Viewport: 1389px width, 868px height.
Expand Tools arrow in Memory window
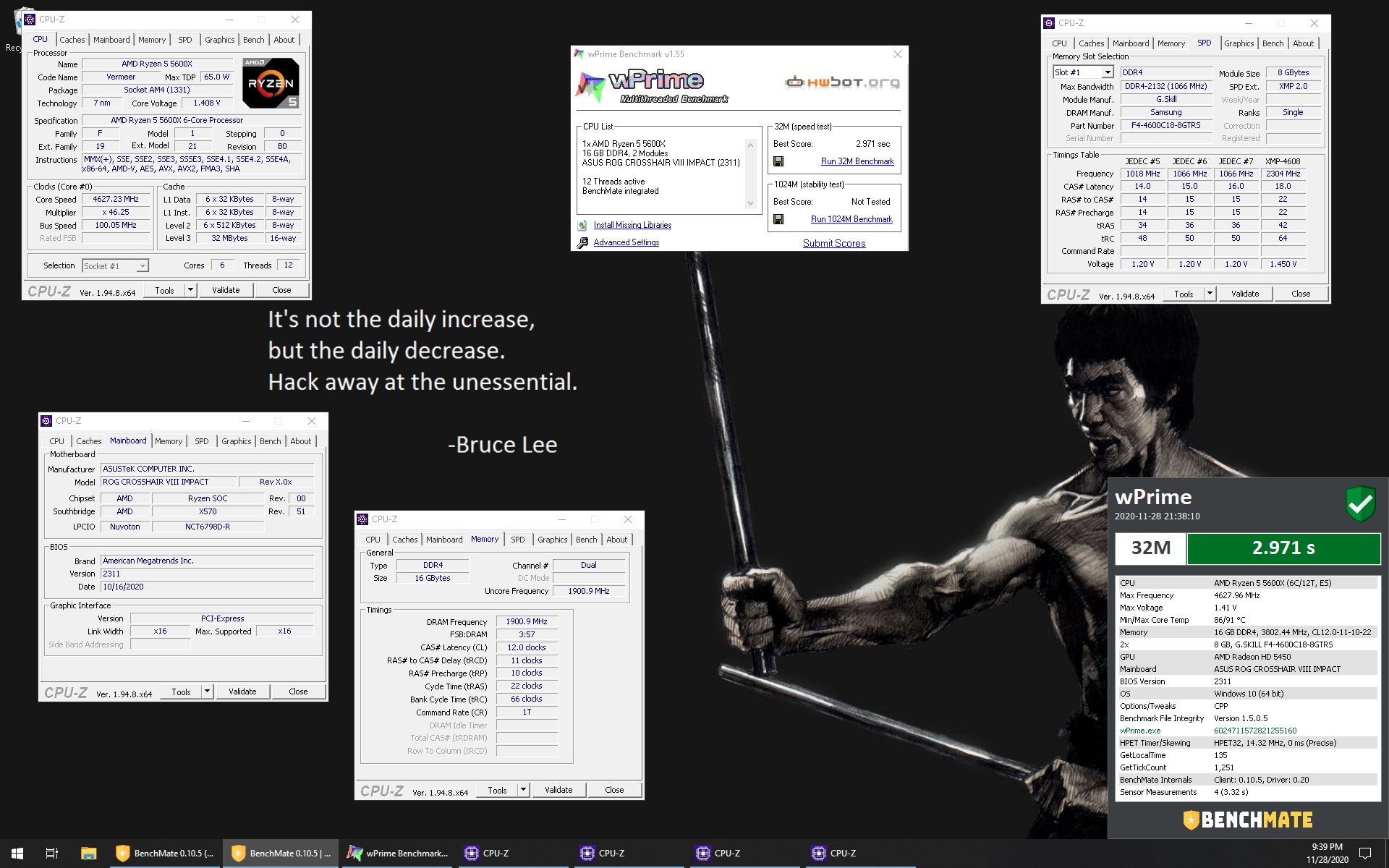coord(523,790)
